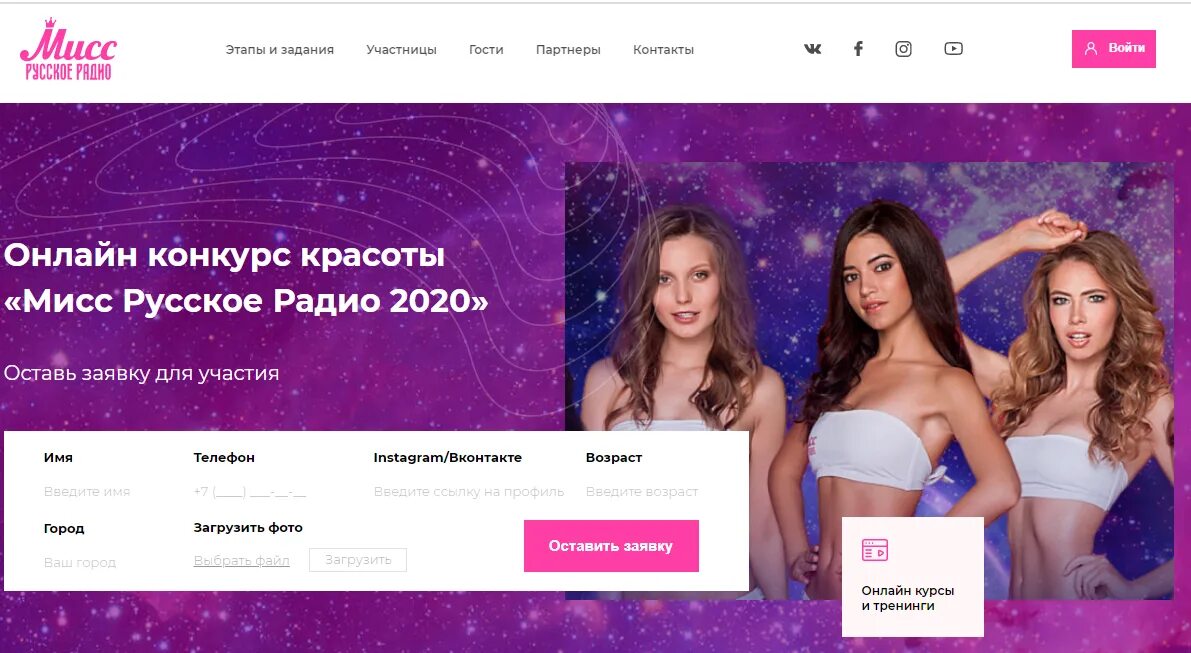Image resolution: width=1191 pixels, height=653 pixels.
Task: Open the YouTube icon link
Action: pyautogui.click(x=953, y=49)
